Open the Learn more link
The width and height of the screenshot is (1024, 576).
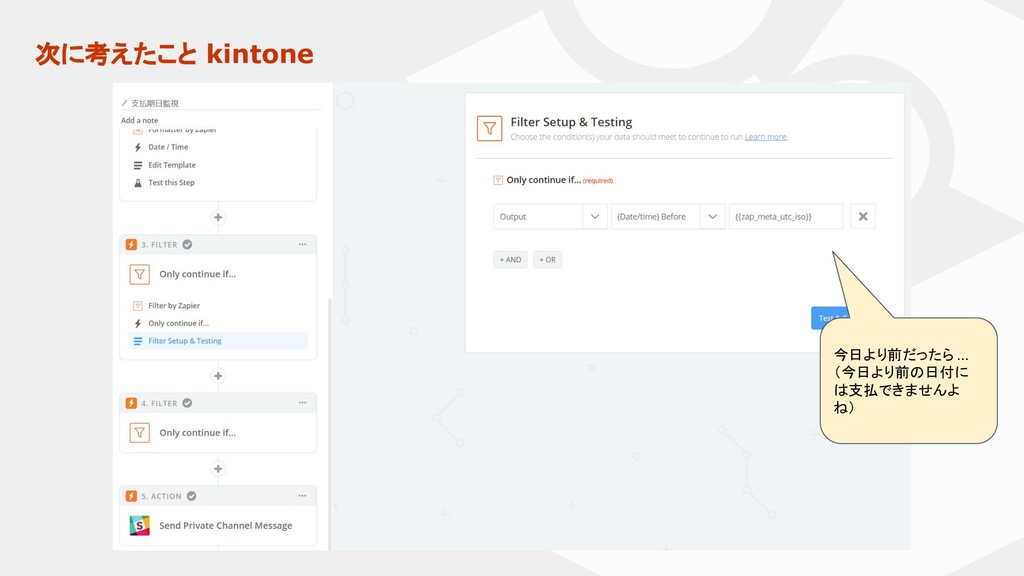coord(766,137)
